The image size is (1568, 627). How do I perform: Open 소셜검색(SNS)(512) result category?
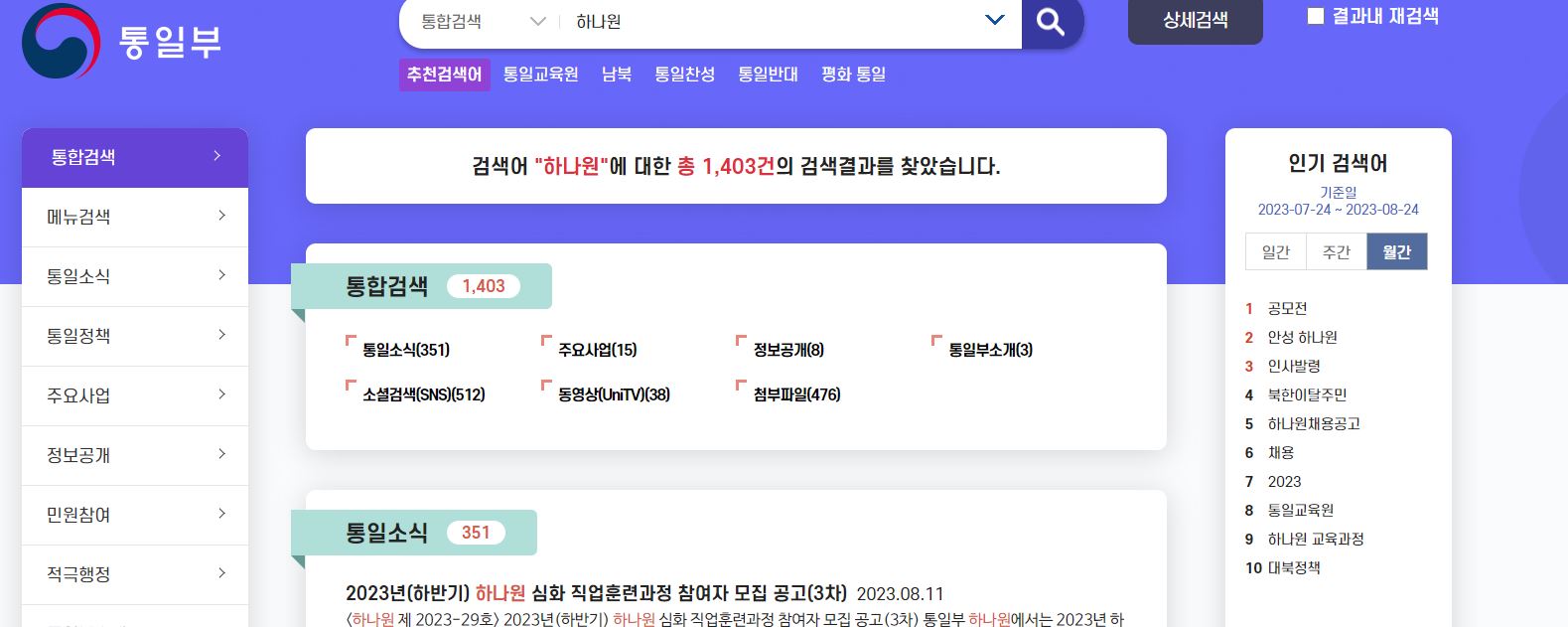point(424,394)
